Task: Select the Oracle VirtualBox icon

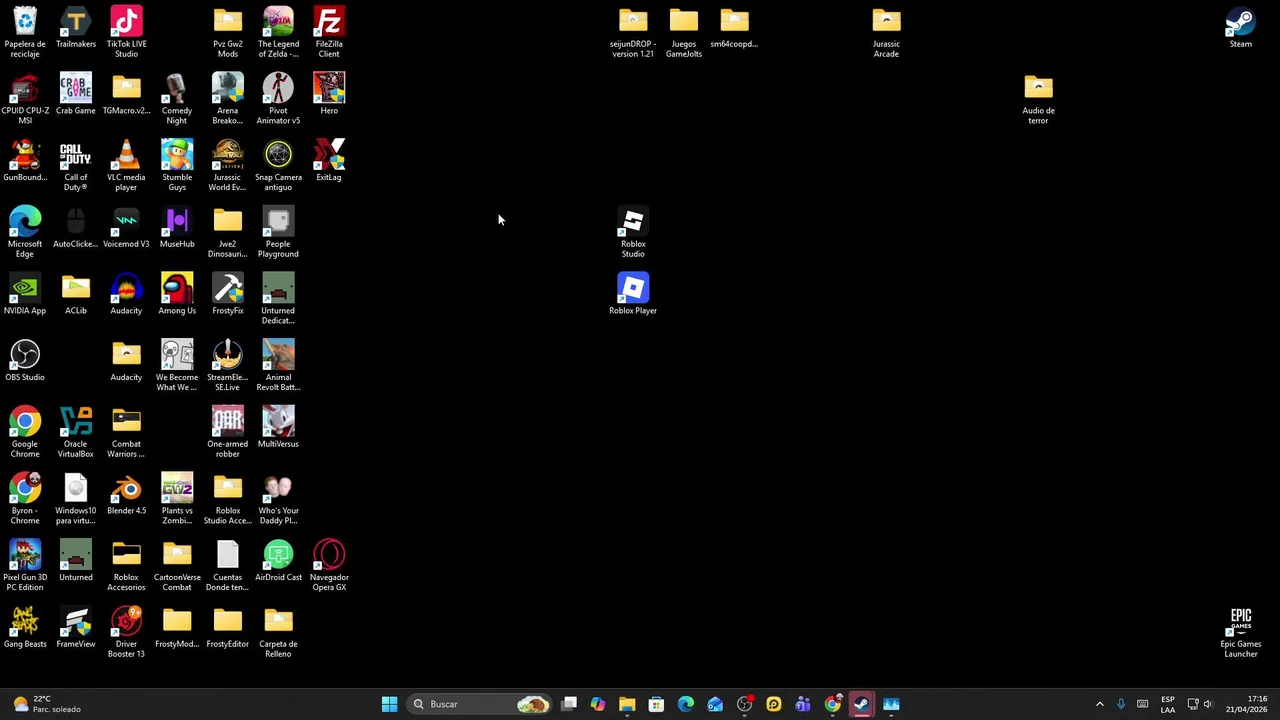Action: pos(76,432)
